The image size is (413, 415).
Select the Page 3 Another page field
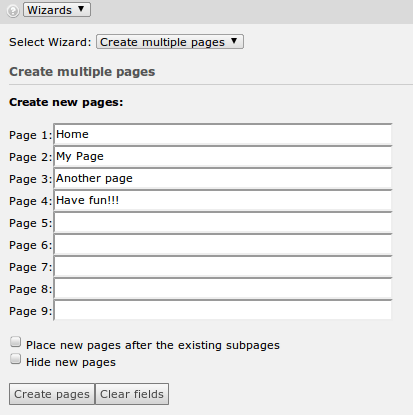pyautogui.click(x=223, y=178)
